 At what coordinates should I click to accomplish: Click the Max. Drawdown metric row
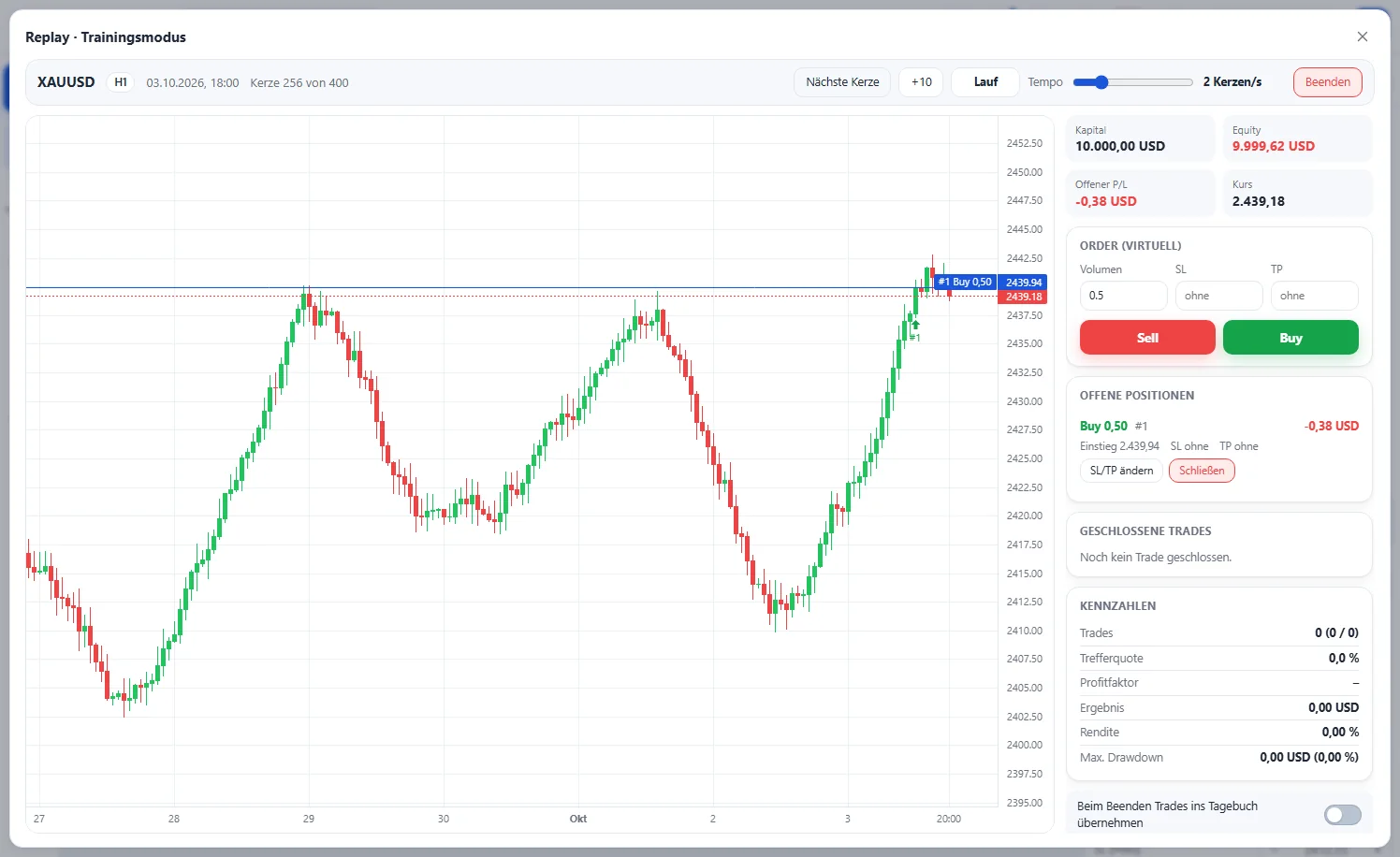[x=1219, y=757]
